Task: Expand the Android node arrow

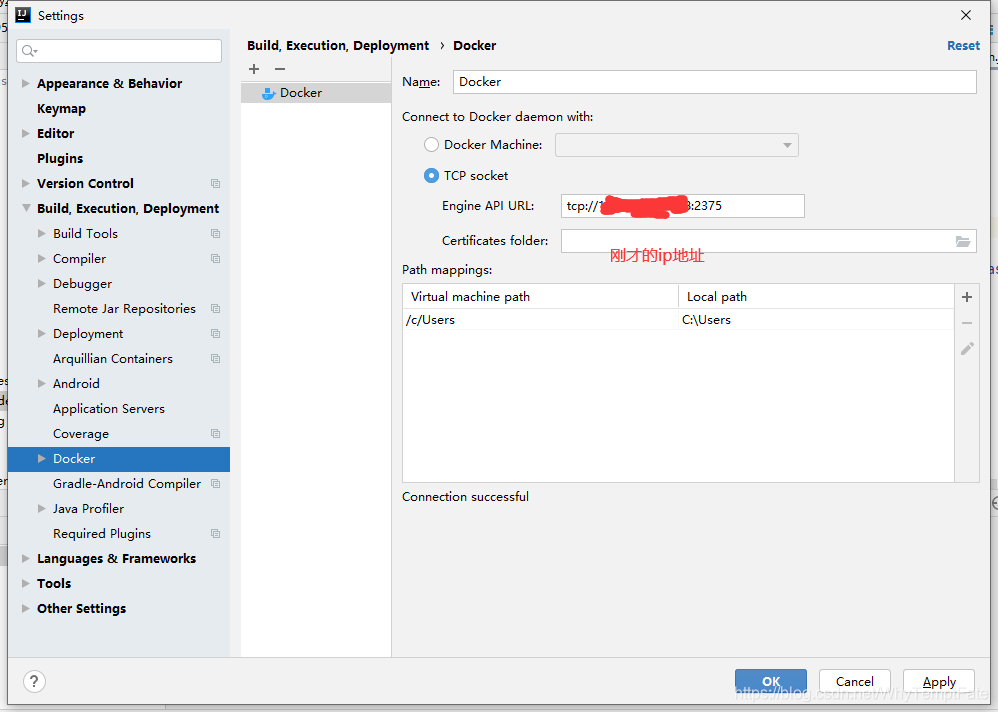Action: click(x=41, y=384)
